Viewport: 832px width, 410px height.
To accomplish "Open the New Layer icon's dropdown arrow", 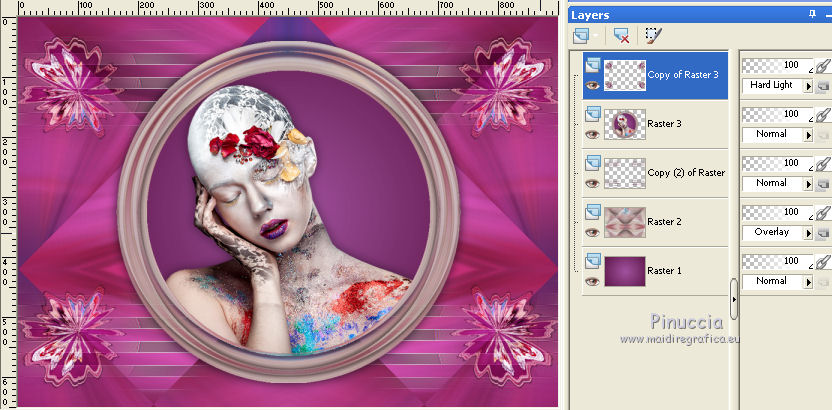I will [x=596, y=36].
